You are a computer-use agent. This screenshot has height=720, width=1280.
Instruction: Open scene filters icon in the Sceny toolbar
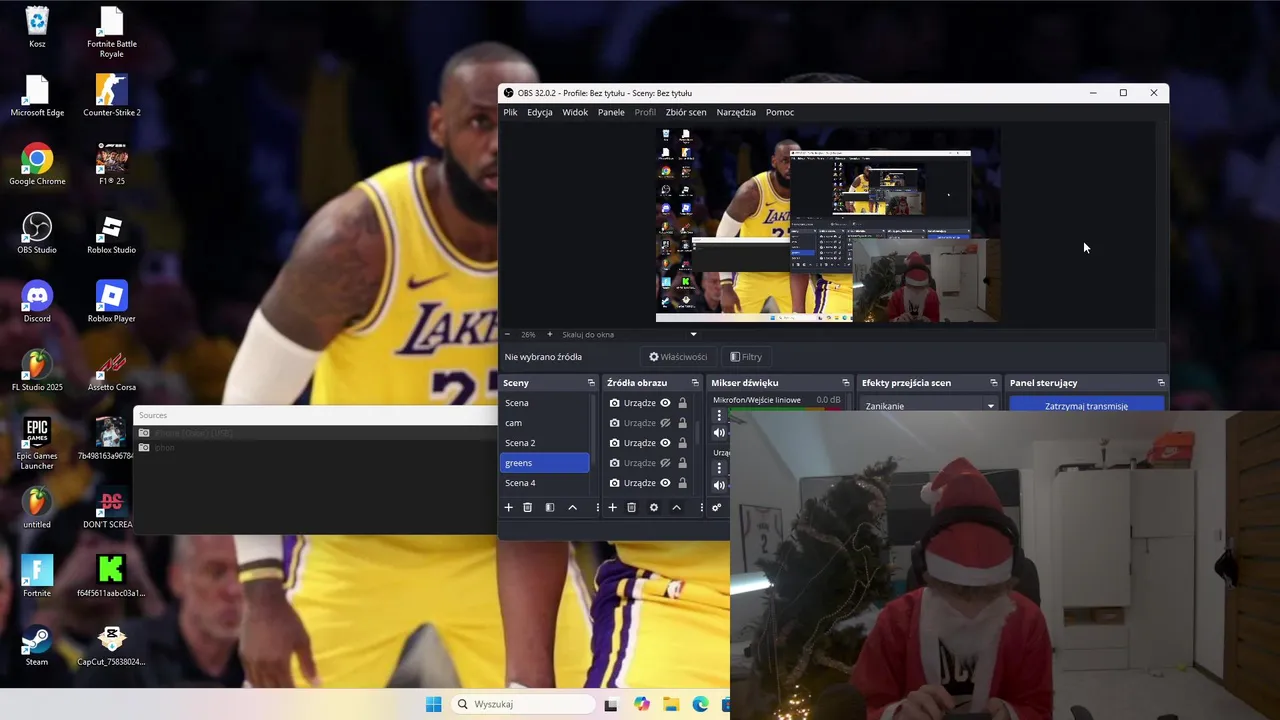550,507
